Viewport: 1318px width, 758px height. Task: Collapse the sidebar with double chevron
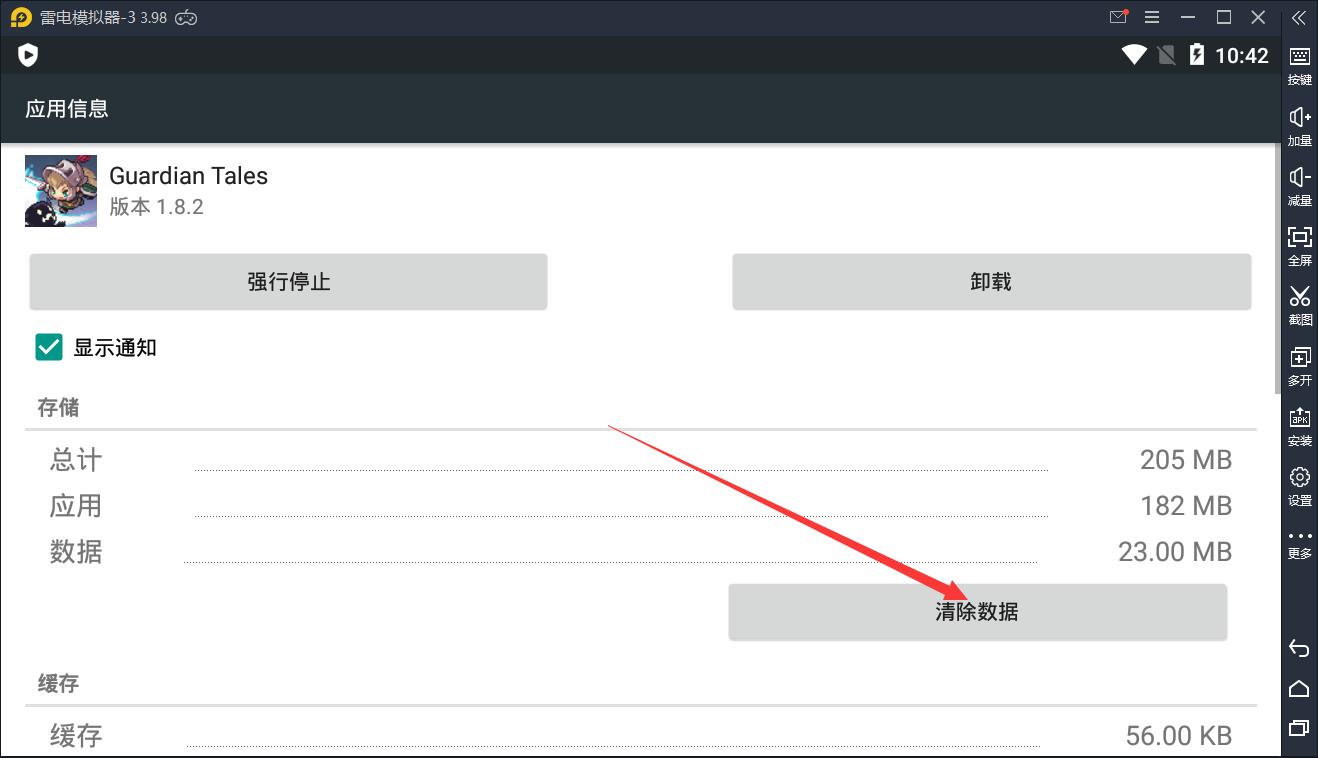[x=1299, y=18]
